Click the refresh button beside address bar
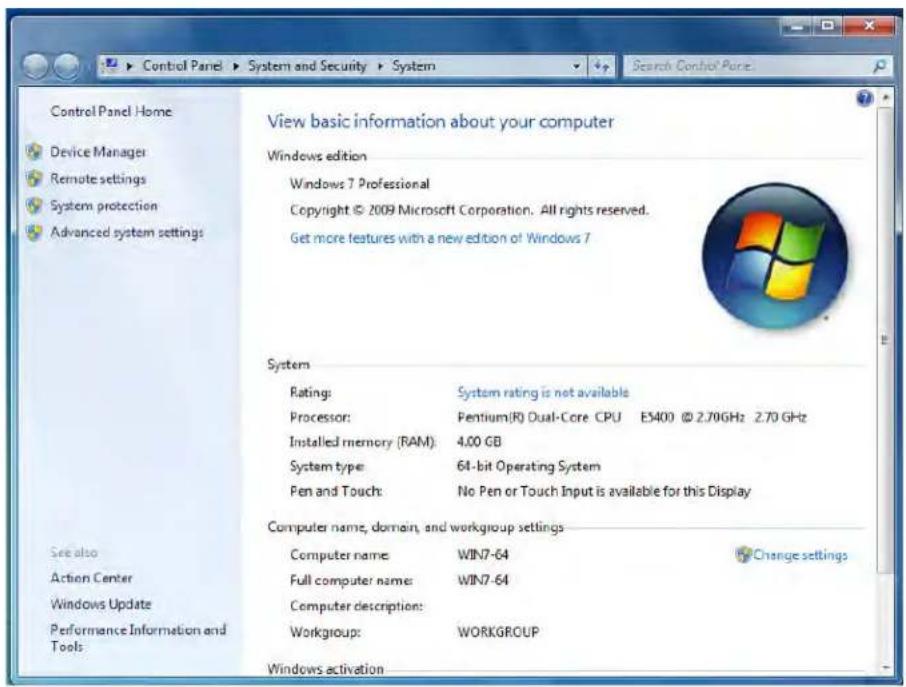 coord(601,66)
